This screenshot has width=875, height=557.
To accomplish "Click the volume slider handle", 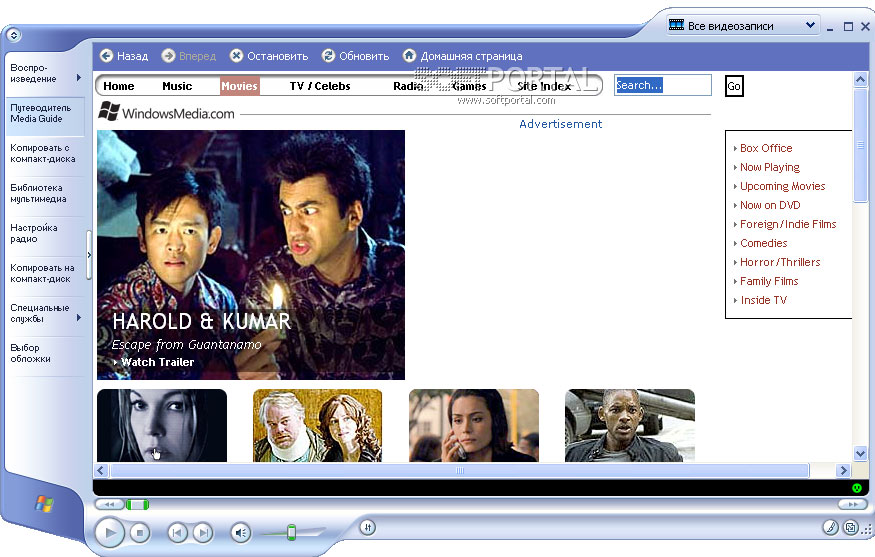I will click(291, 532).
